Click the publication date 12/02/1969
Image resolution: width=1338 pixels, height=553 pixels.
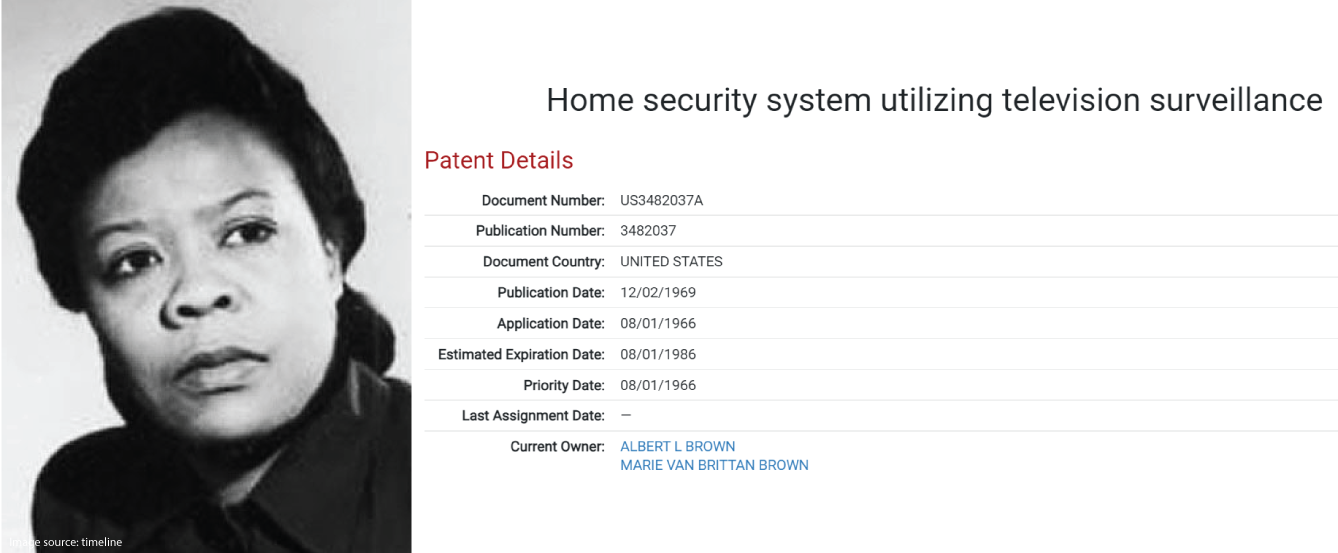658,293
